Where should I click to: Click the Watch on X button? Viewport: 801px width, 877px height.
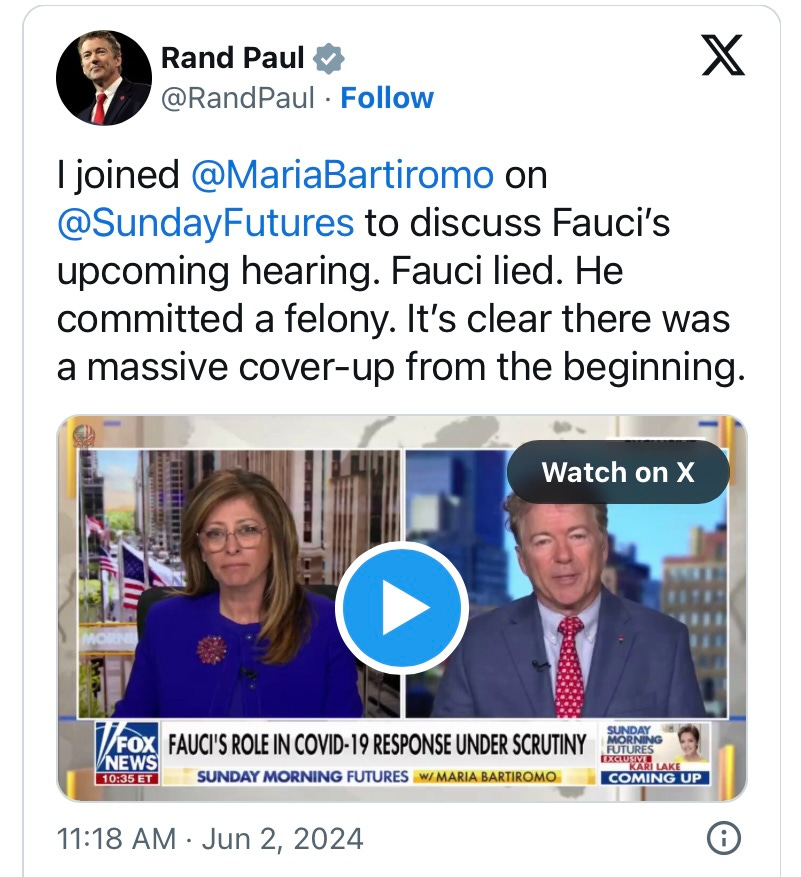pos(618,472)
